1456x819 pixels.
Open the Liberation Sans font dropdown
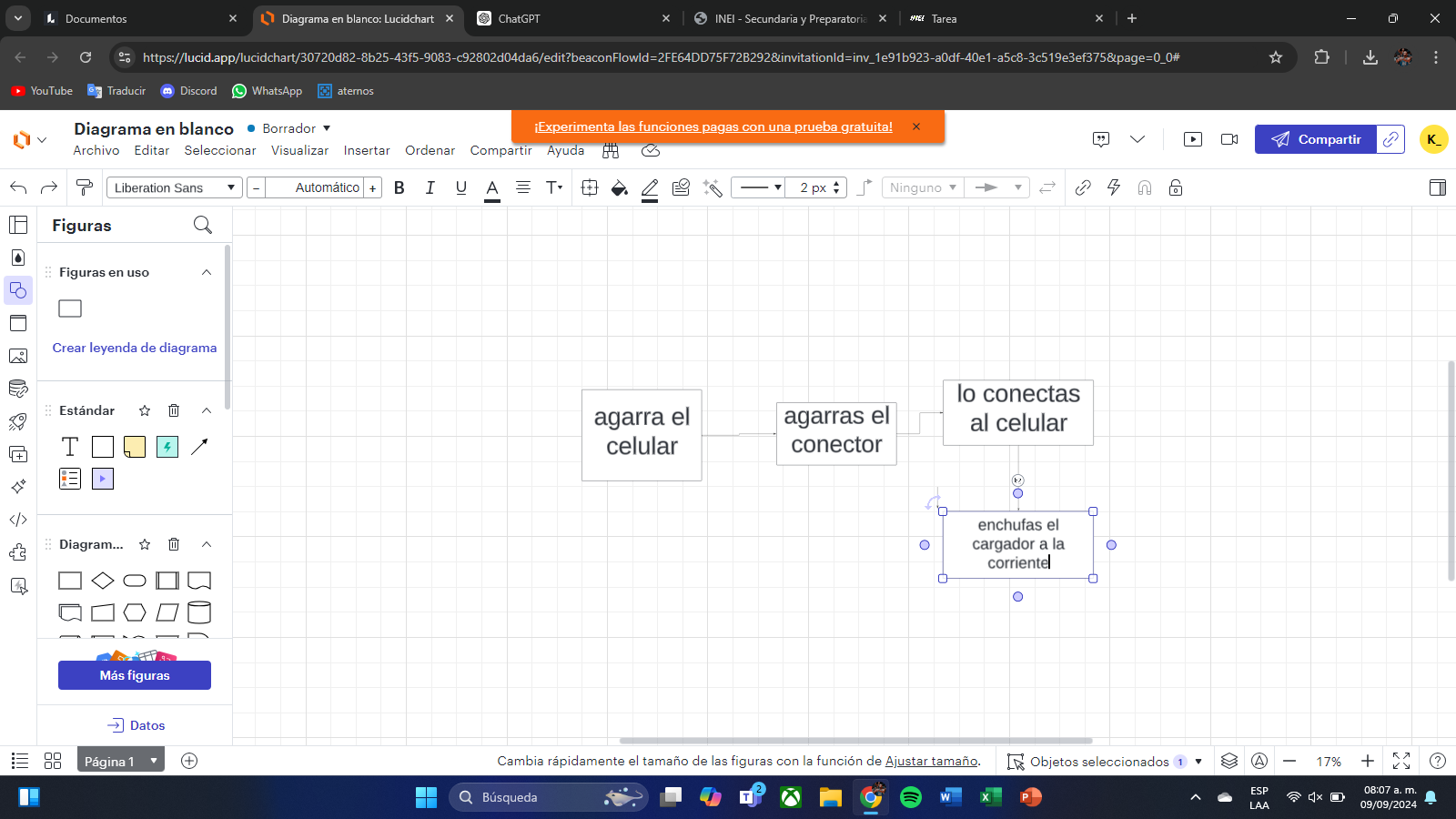[175, 187]
